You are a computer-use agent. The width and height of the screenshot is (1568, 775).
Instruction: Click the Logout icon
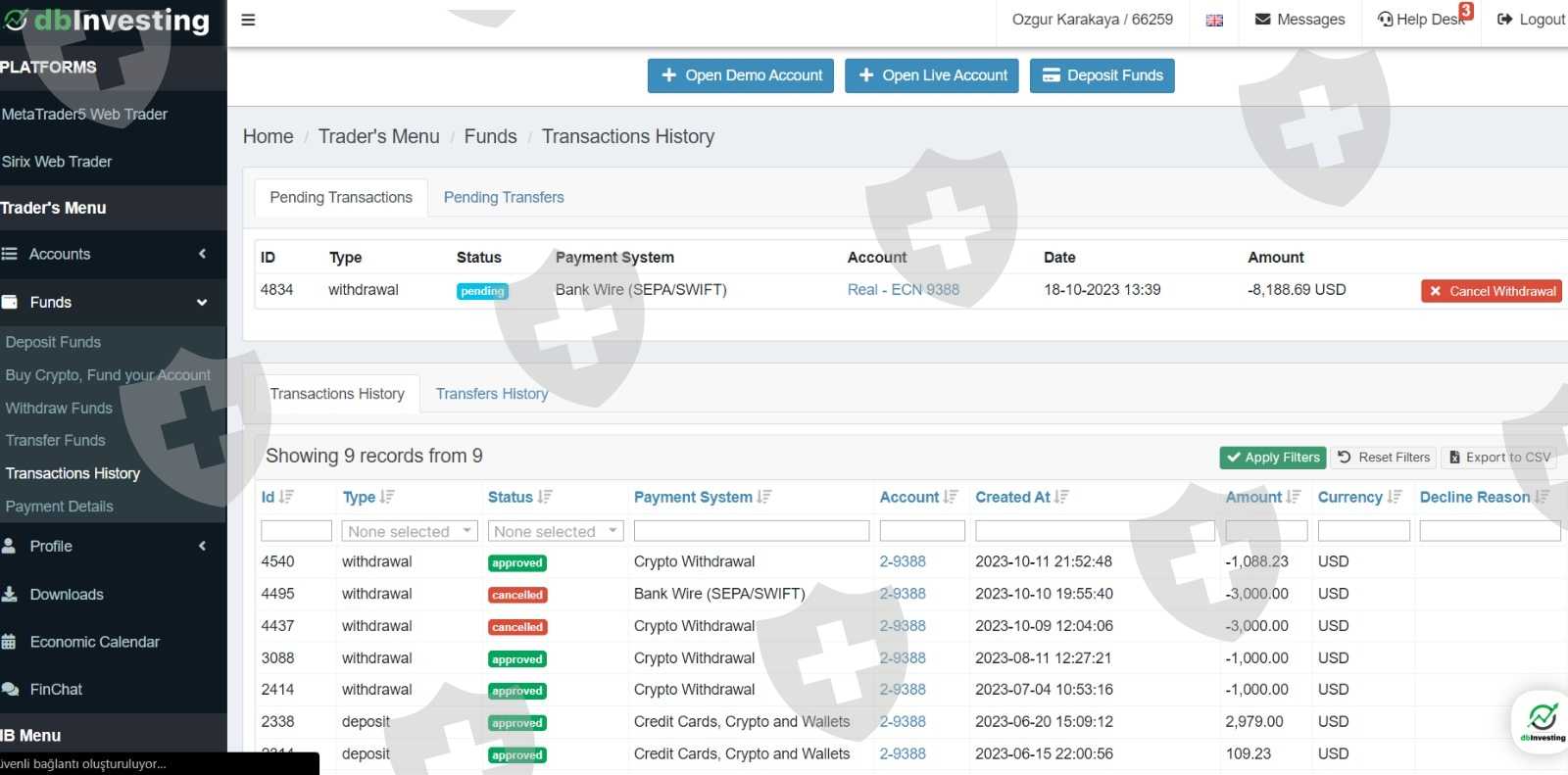pos(1505,20)
